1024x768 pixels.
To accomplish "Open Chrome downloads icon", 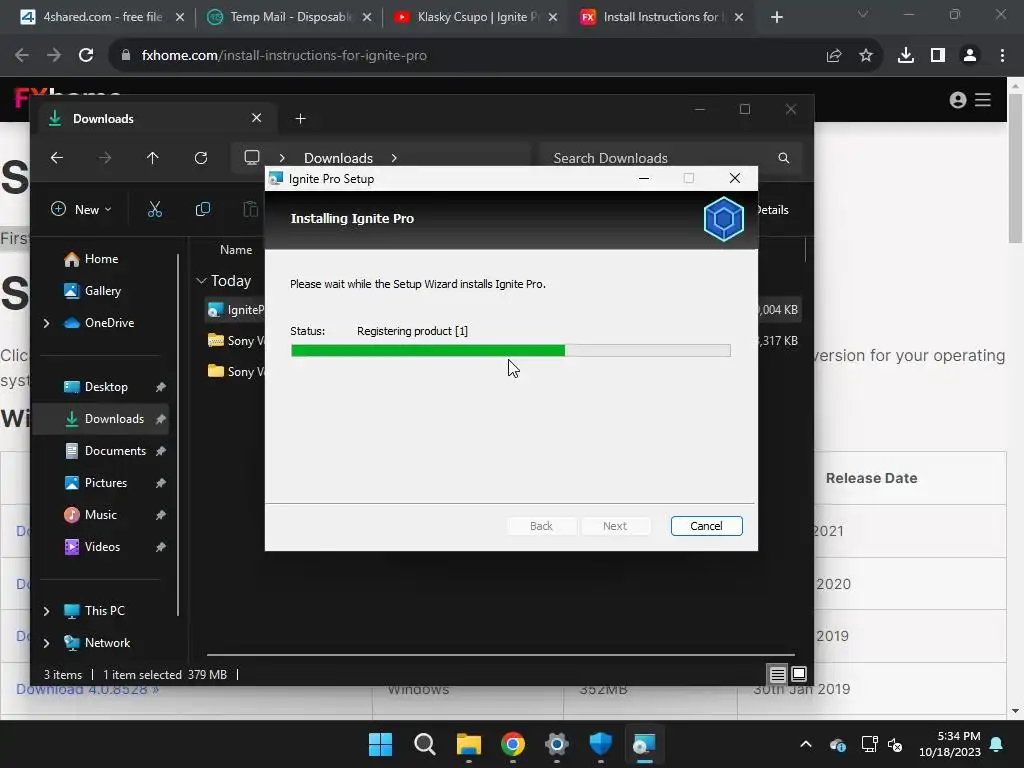I will click(x=906, y=56).
